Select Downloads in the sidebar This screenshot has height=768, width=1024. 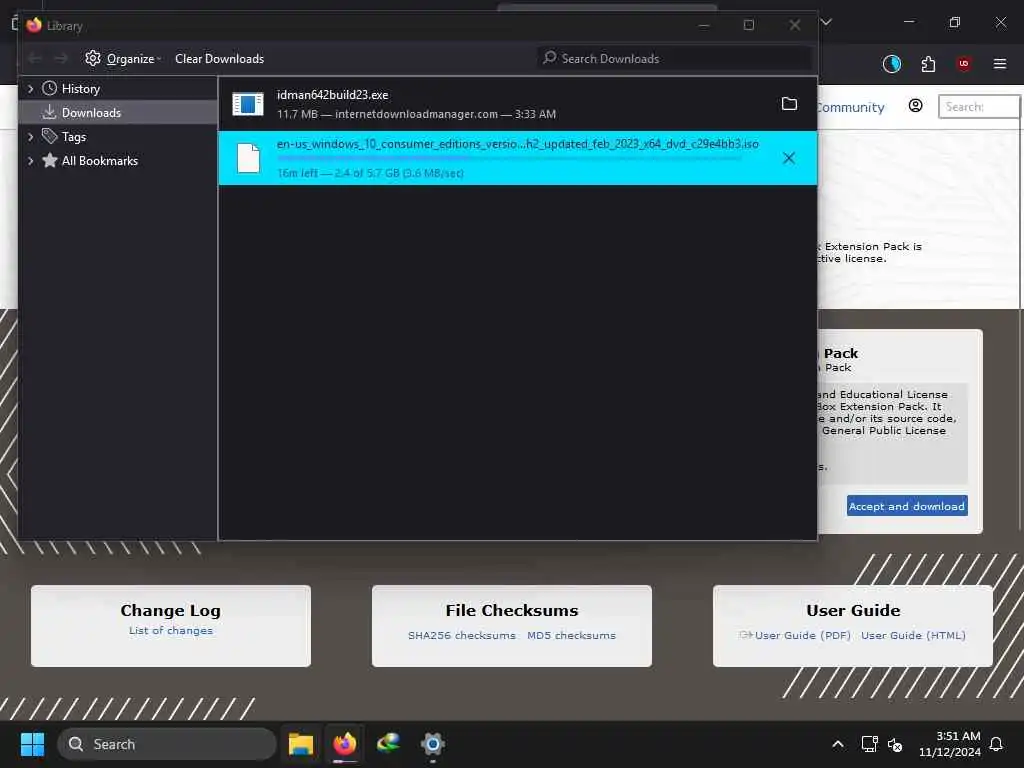[118, 113]
